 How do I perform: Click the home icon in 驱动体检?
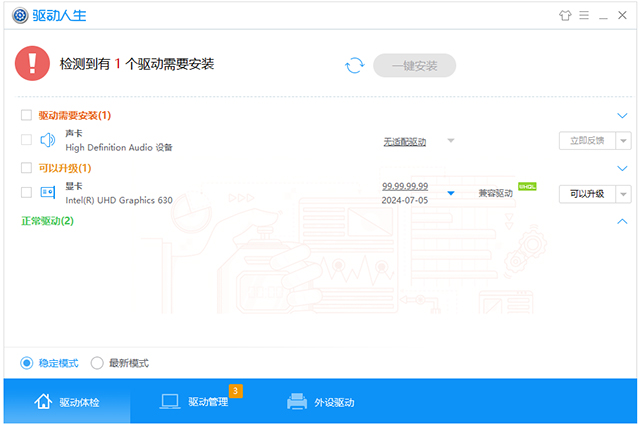[x=43, y=402]
